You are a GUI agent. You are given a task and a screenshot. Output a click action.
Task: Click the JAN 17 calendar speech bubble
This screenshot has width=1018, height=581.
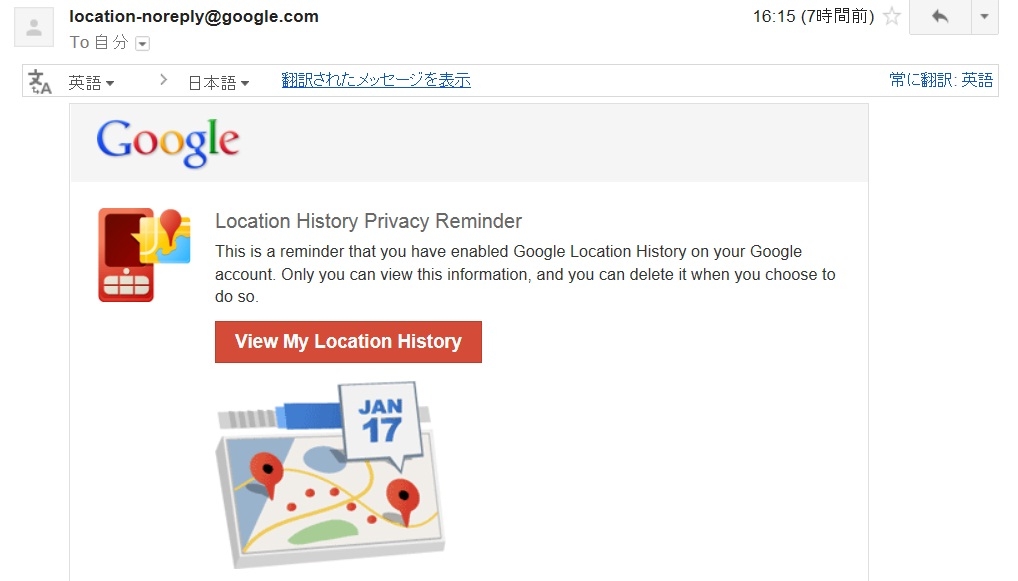tap(381, 420)
